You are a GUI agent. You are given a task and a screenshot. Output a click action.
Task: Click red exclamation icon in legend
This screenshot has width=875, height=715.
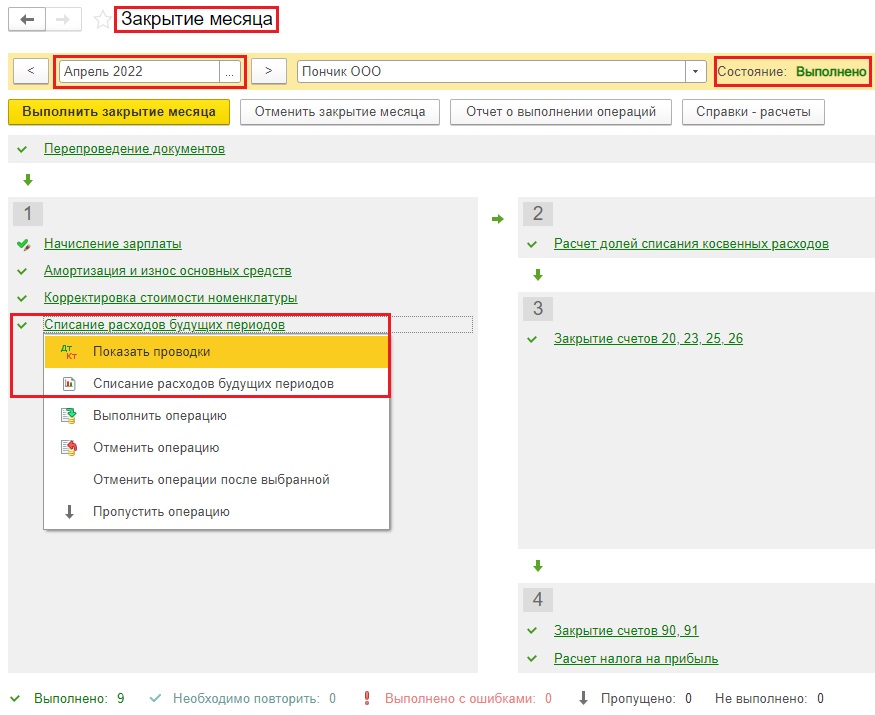click(367, 698)
